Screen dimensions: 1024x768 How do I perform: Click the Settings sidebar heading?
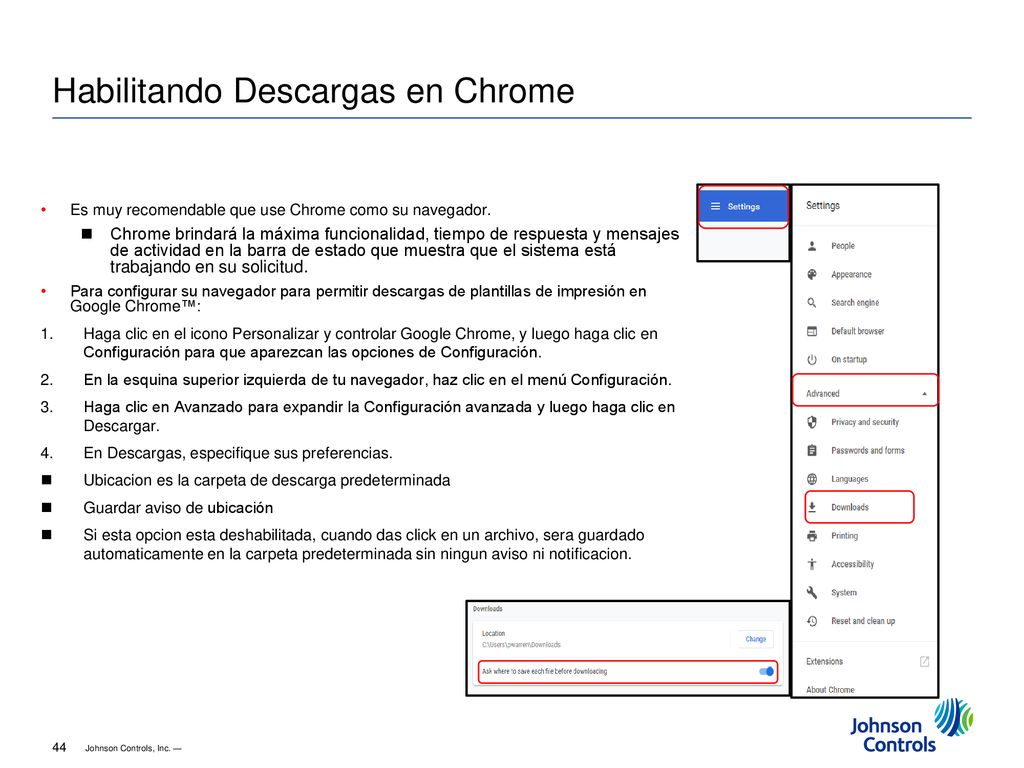click(x=822, y=206)
